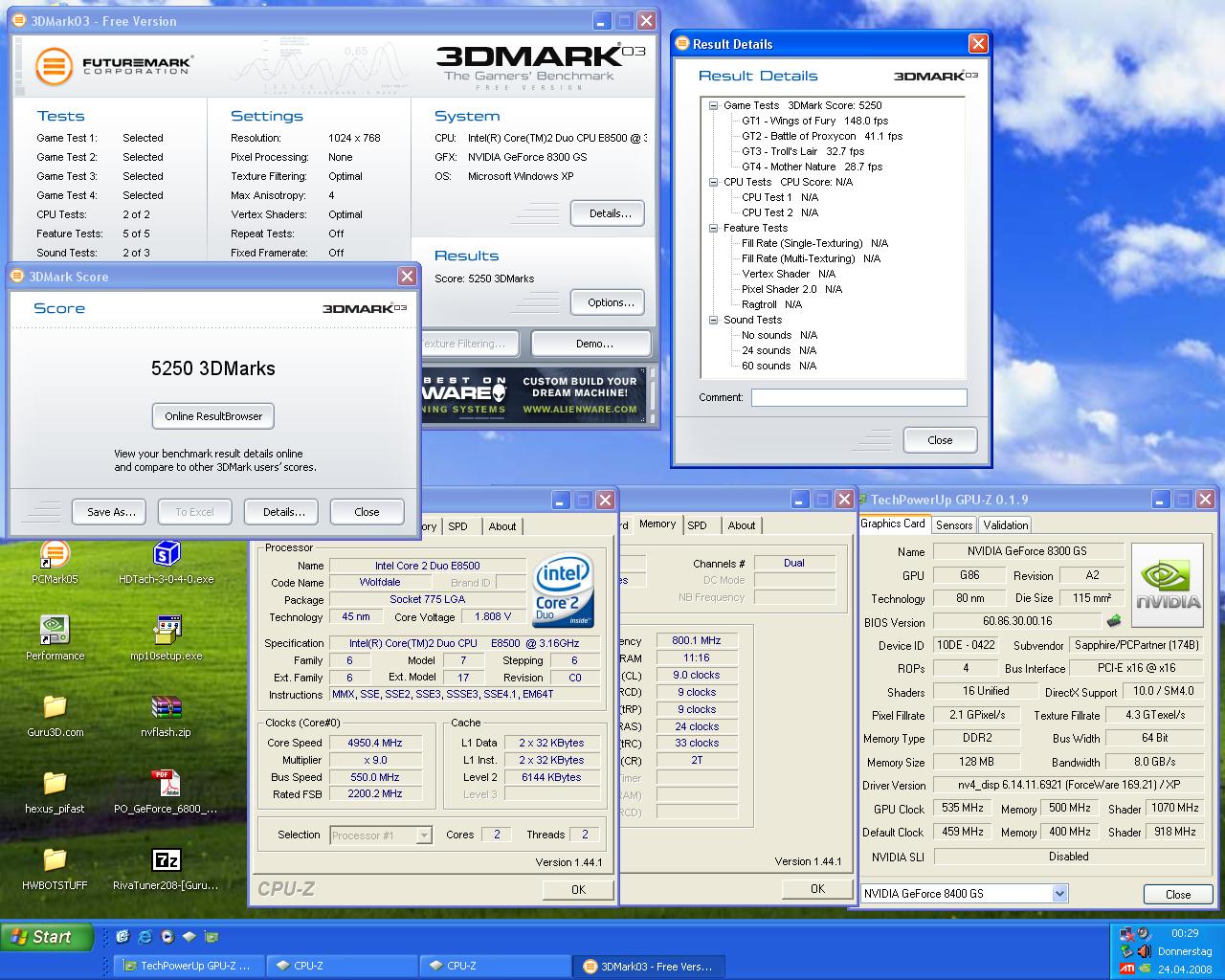Click the NVIDIA logo in GPU-Z
This screenshot has height=980, width=1225.
[1167, 585]
